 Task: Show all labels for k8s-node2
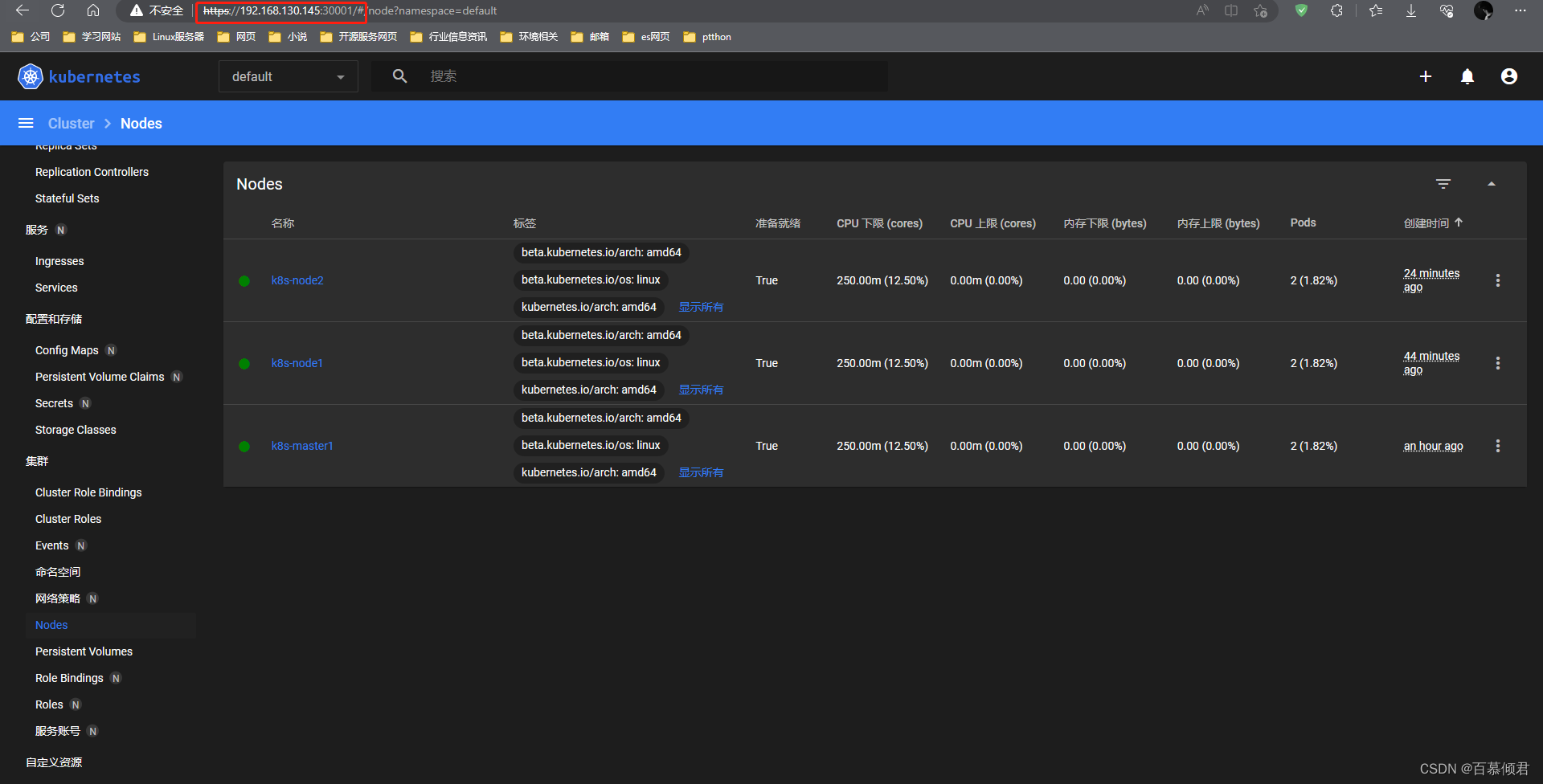[701, 307]
